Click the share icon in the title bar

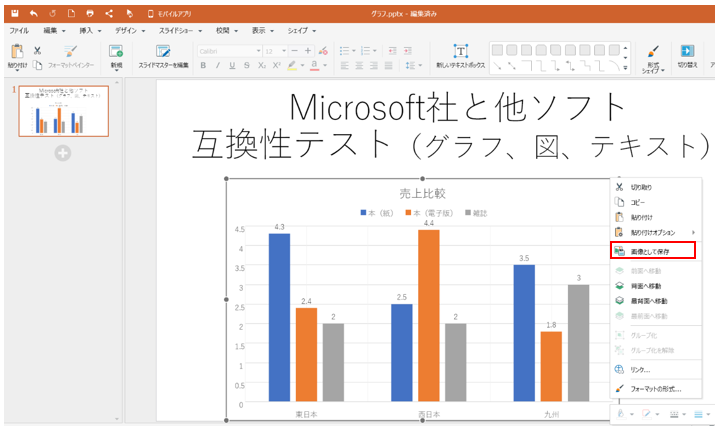pos(109,14)
